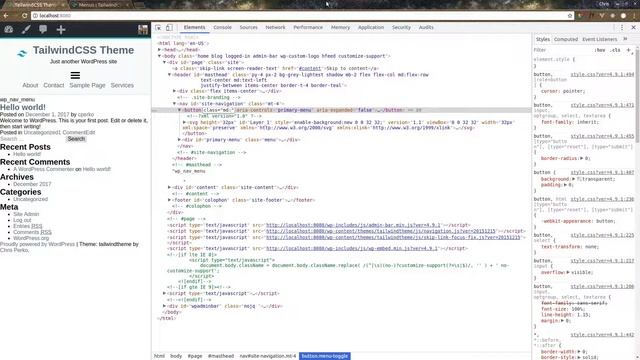This screenshot has width=640, height=360.
Task: Switch to the Console tab
Action: pyautogui.click(x=222, y=27)
